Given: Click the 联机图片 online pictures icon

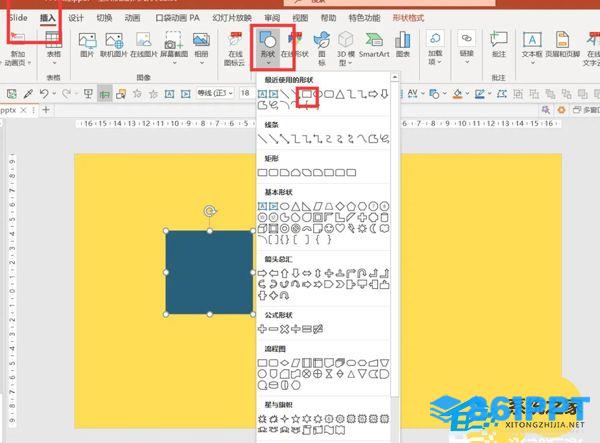Looking at the screenshot, I should 114,45.
